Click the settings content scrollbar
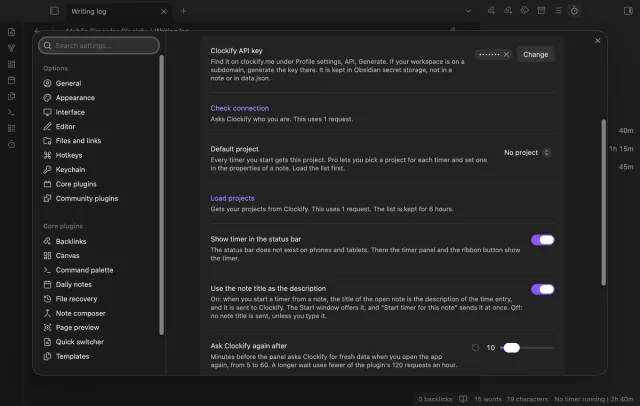 click(603, 202)
